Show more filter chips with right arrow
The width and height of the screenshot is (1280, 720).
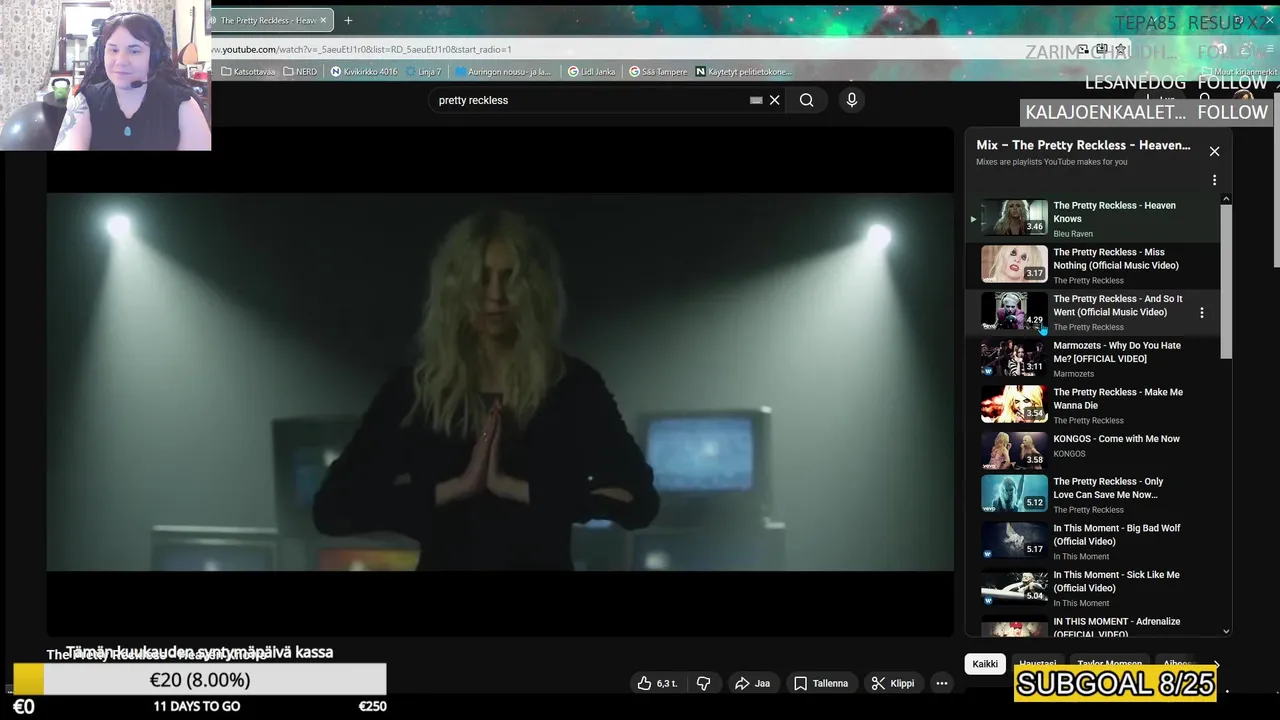pyautogui.click(x=1216, y=664)
